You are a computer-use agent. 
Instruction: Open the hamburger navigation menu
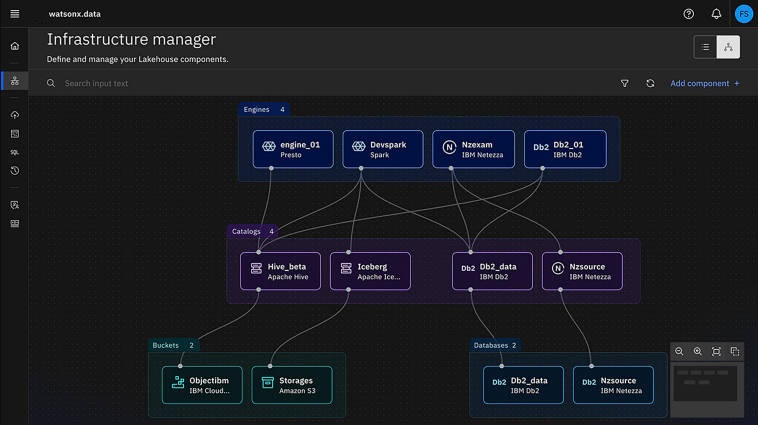click(x=15, y=14)
